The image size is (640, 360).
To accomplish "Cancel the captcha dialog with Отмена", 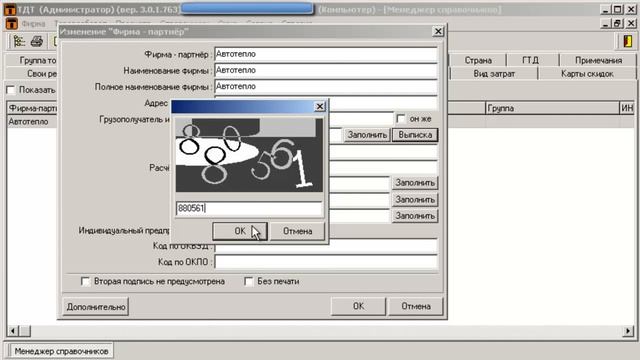I will click(298, 231).
